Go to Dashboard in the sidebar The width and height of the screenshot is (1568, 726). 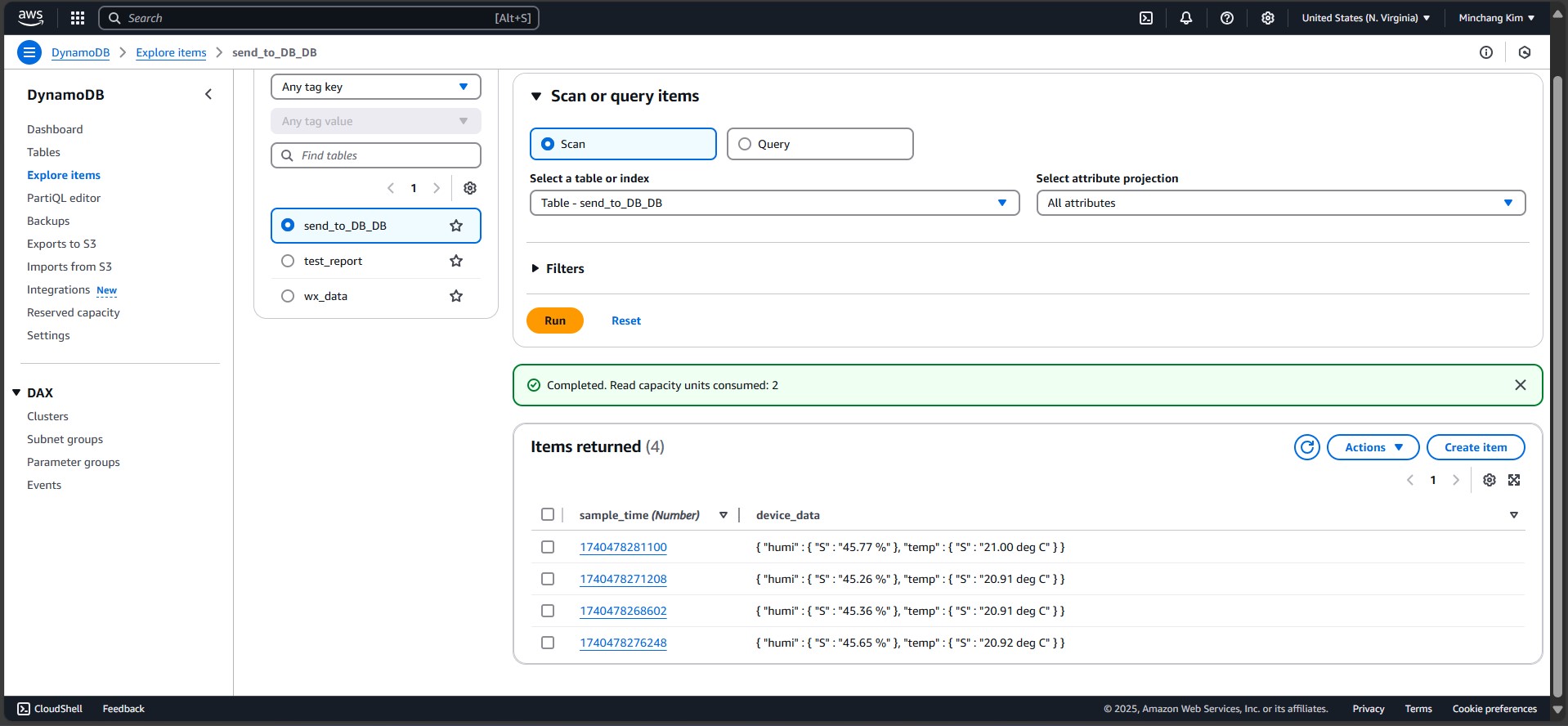55,129
